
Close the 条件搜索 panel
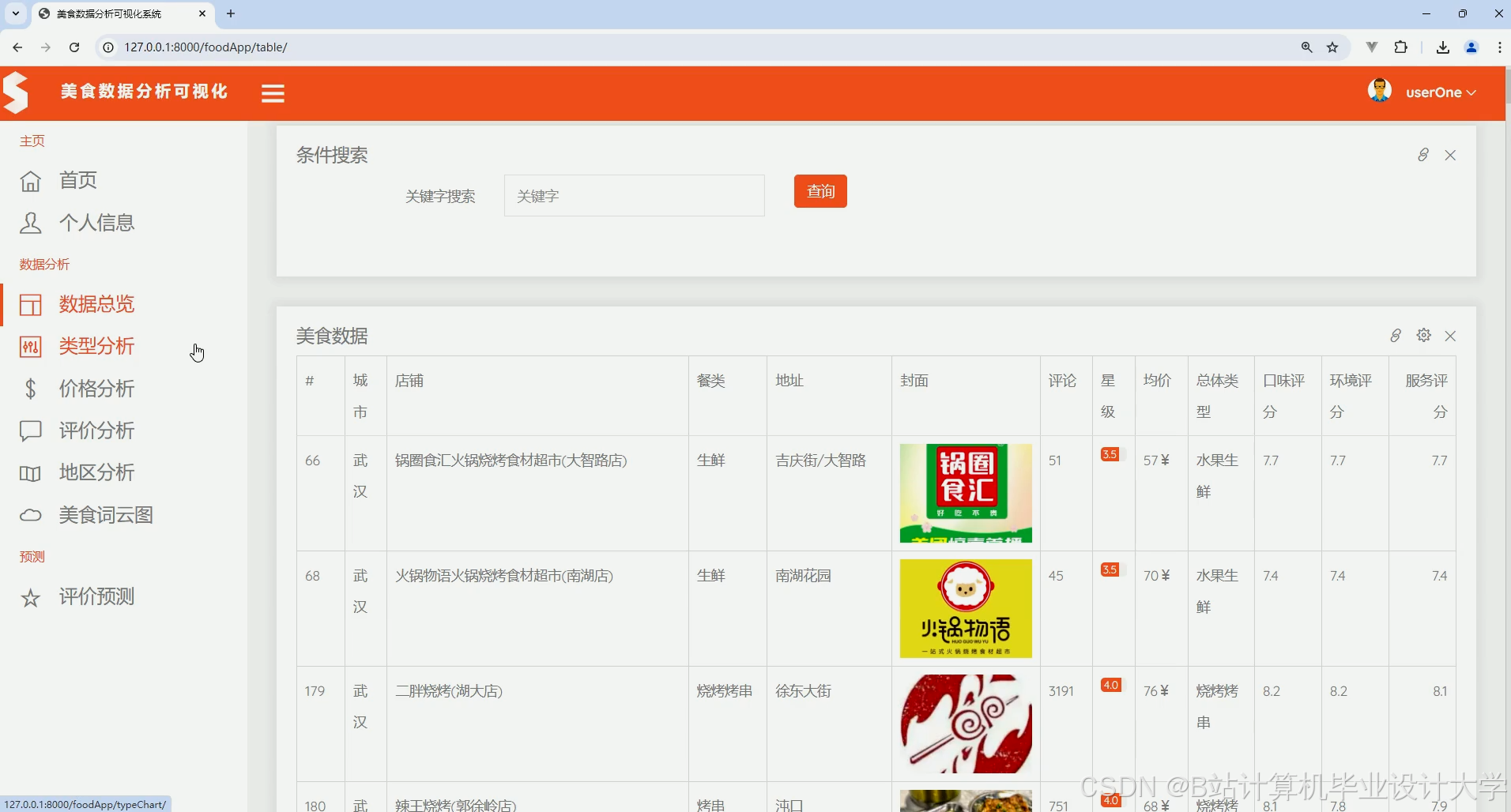1450,156
